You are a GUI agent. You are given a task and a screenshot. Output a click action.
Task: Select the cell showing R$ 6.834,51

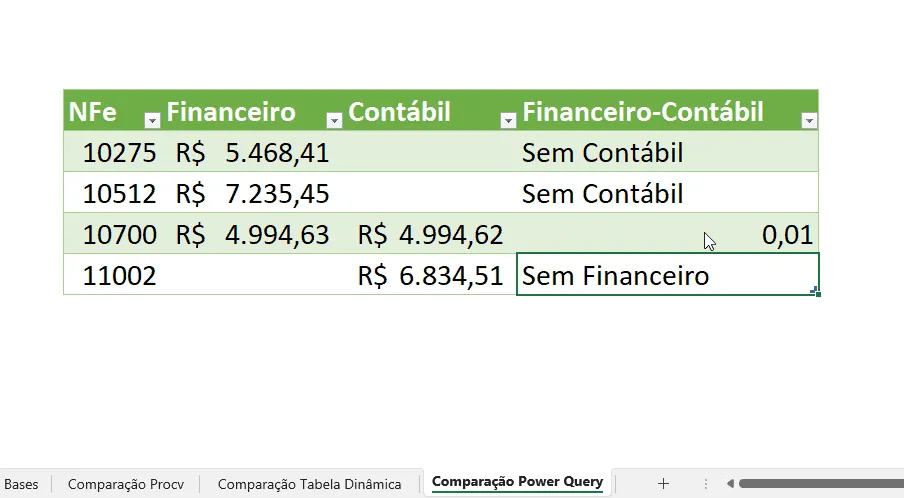[430, 275]
